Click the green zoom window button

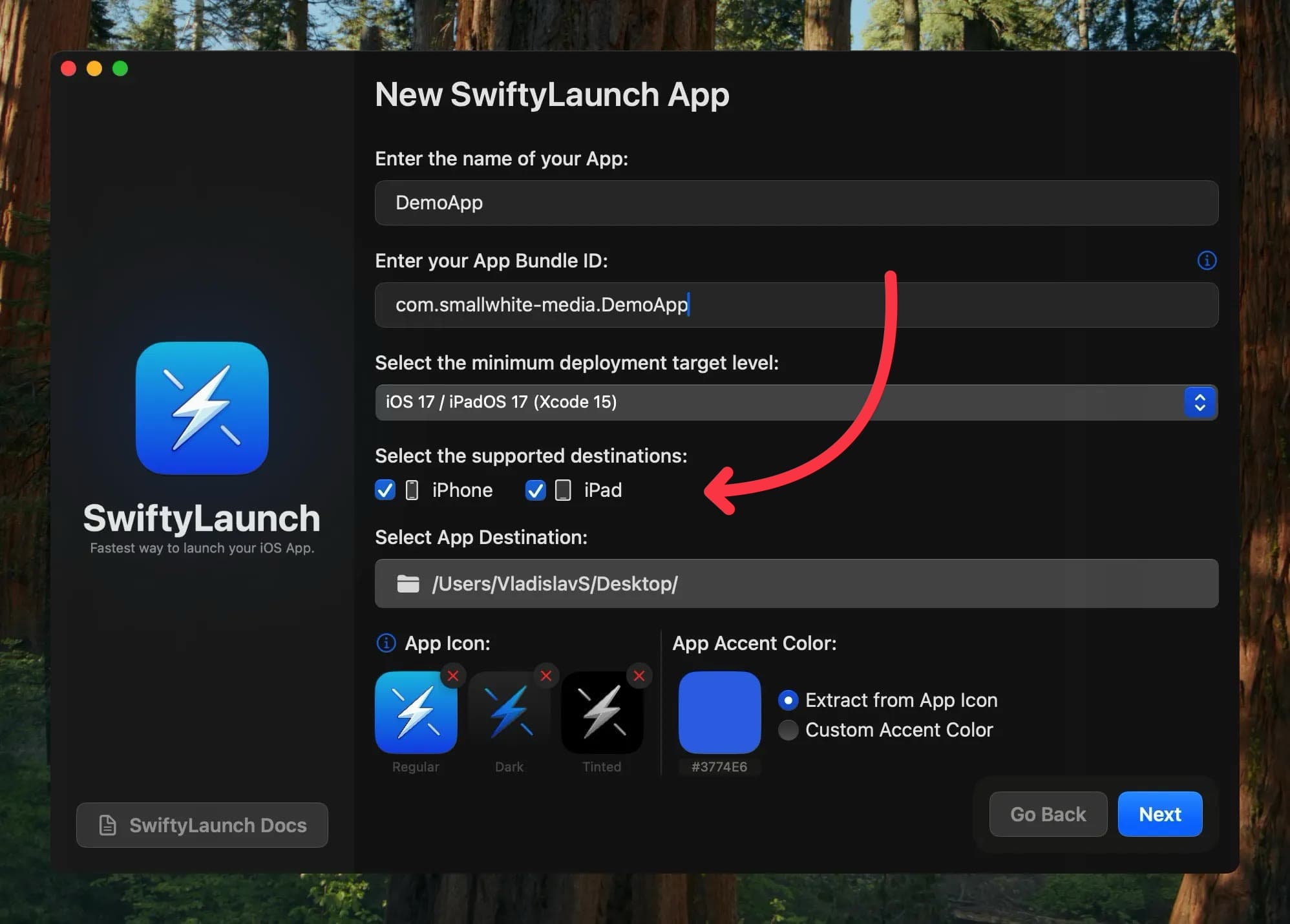click(120, 68)
